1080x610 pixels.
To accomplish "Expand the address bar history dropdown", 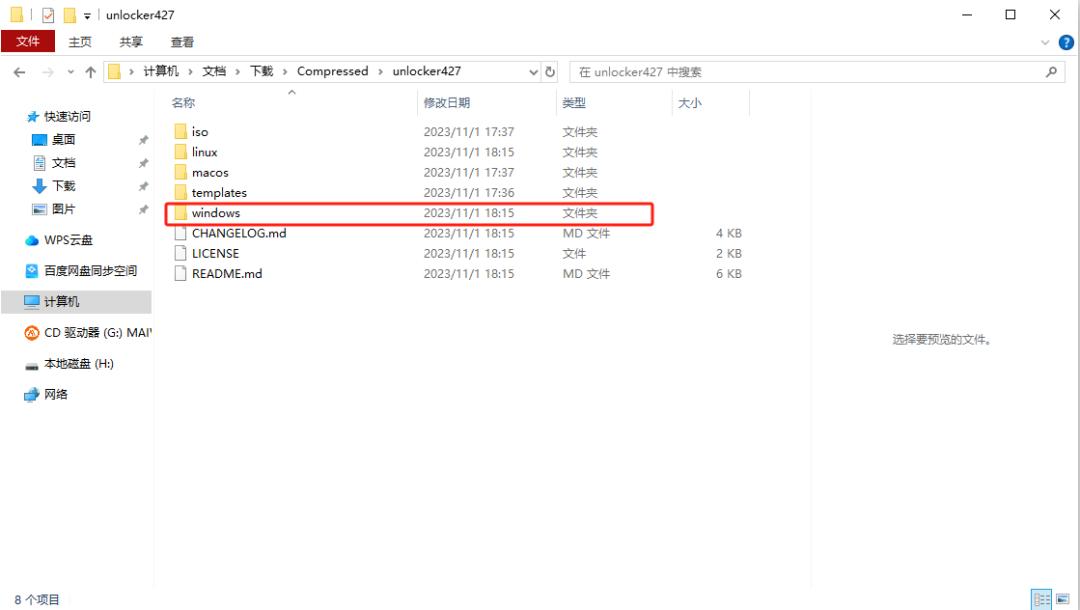I will 533,71.
